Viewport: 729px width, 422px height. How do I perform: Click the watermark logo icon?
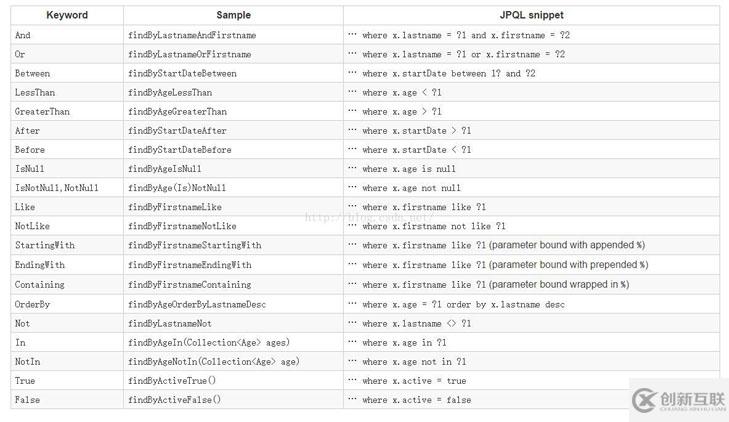pos(644,400)
